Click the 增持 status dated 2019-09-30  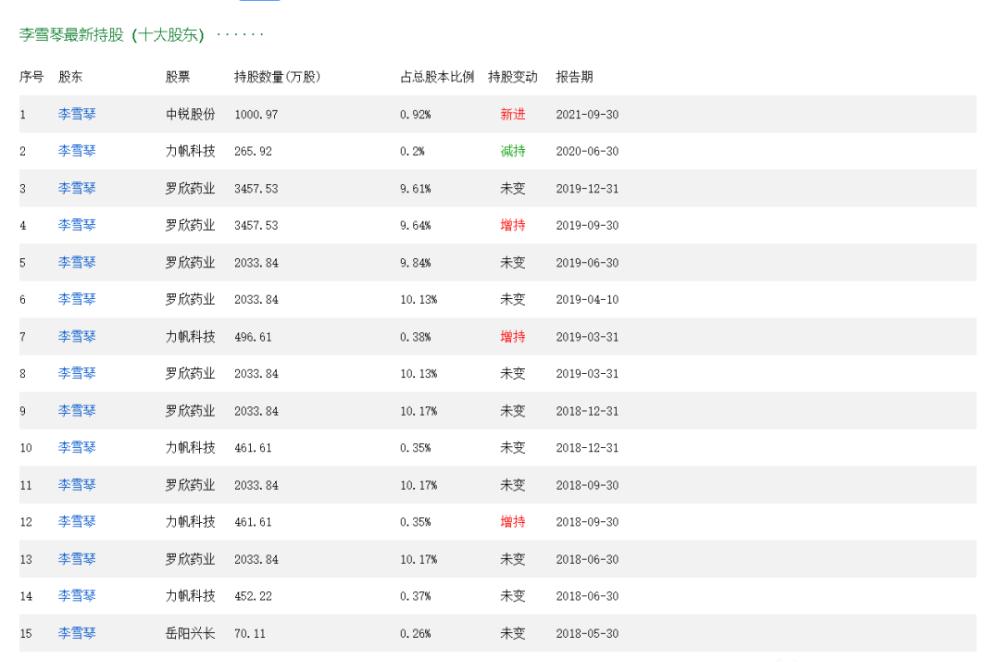click(x=513, y=225)
